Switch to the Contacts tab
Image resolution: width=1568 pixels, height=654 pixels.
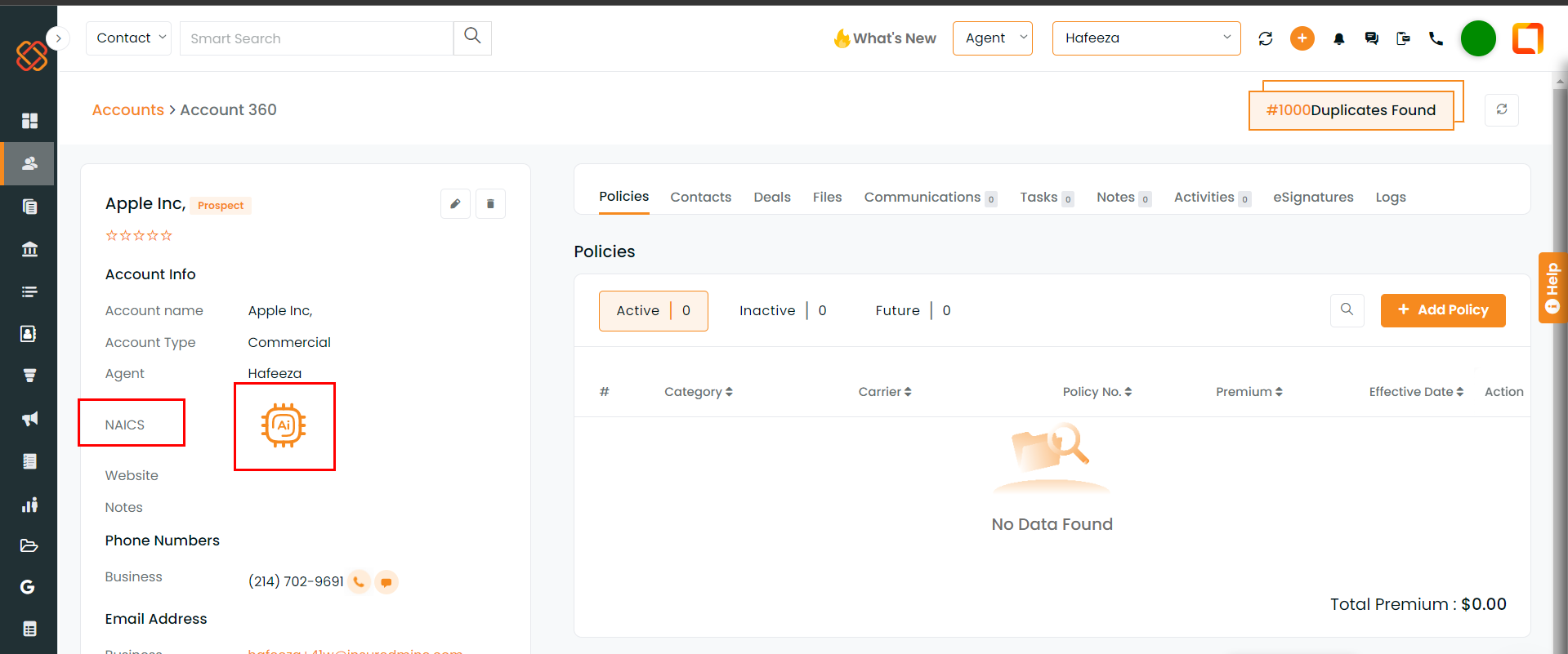point(700,198)
